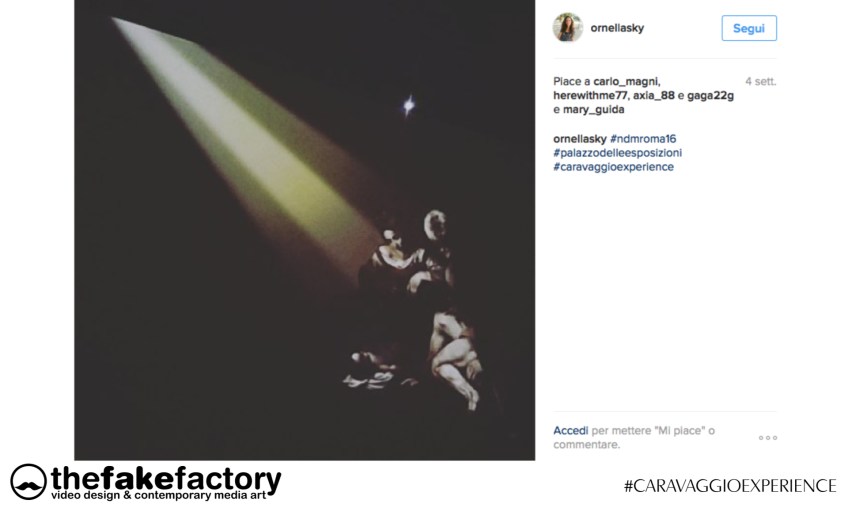848x507 pixels.
Task: Click the ornellasky profile avatar
Action: [567, 27]
